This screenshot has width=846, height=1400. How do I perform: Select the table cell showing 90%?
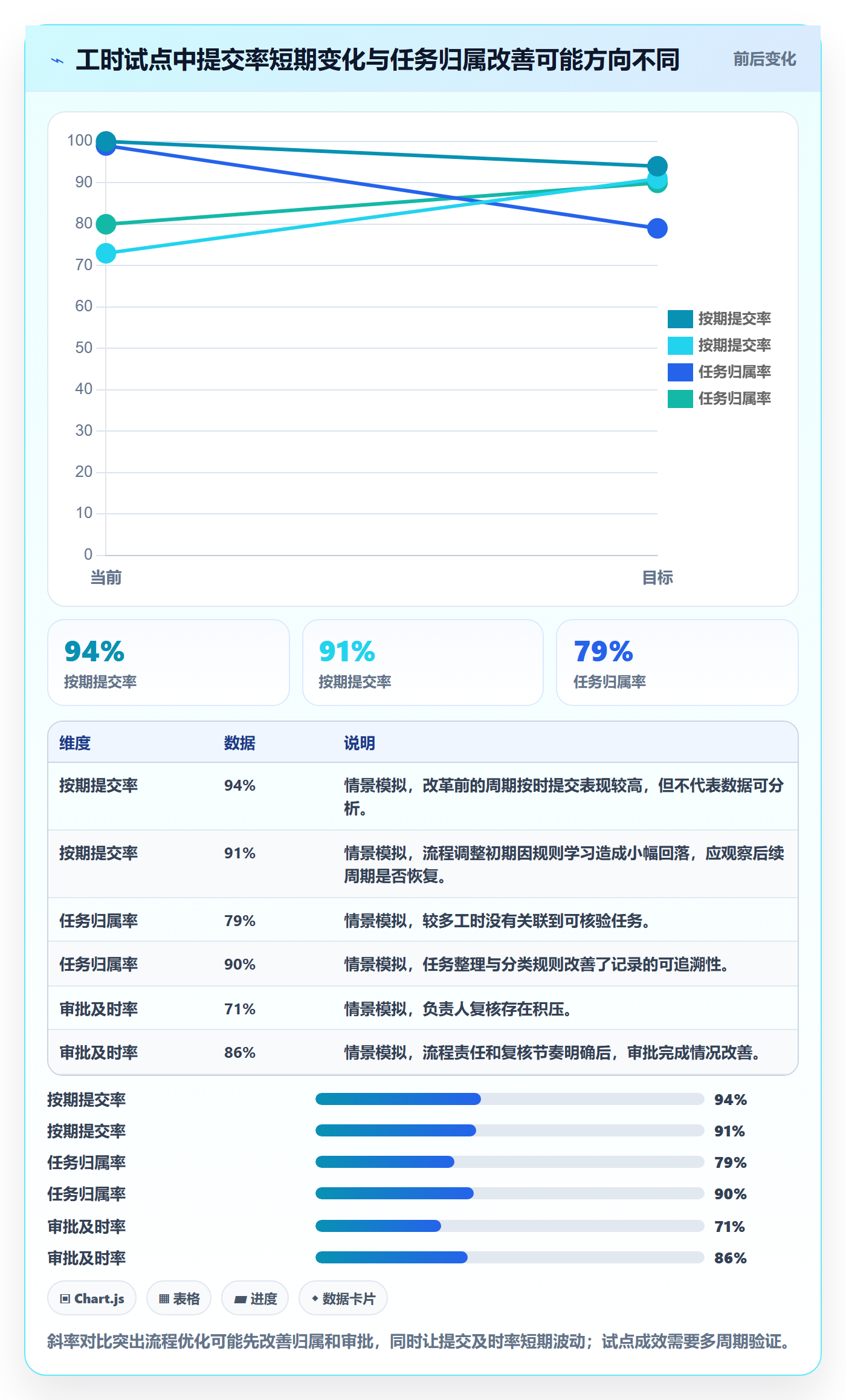[240, 964]
